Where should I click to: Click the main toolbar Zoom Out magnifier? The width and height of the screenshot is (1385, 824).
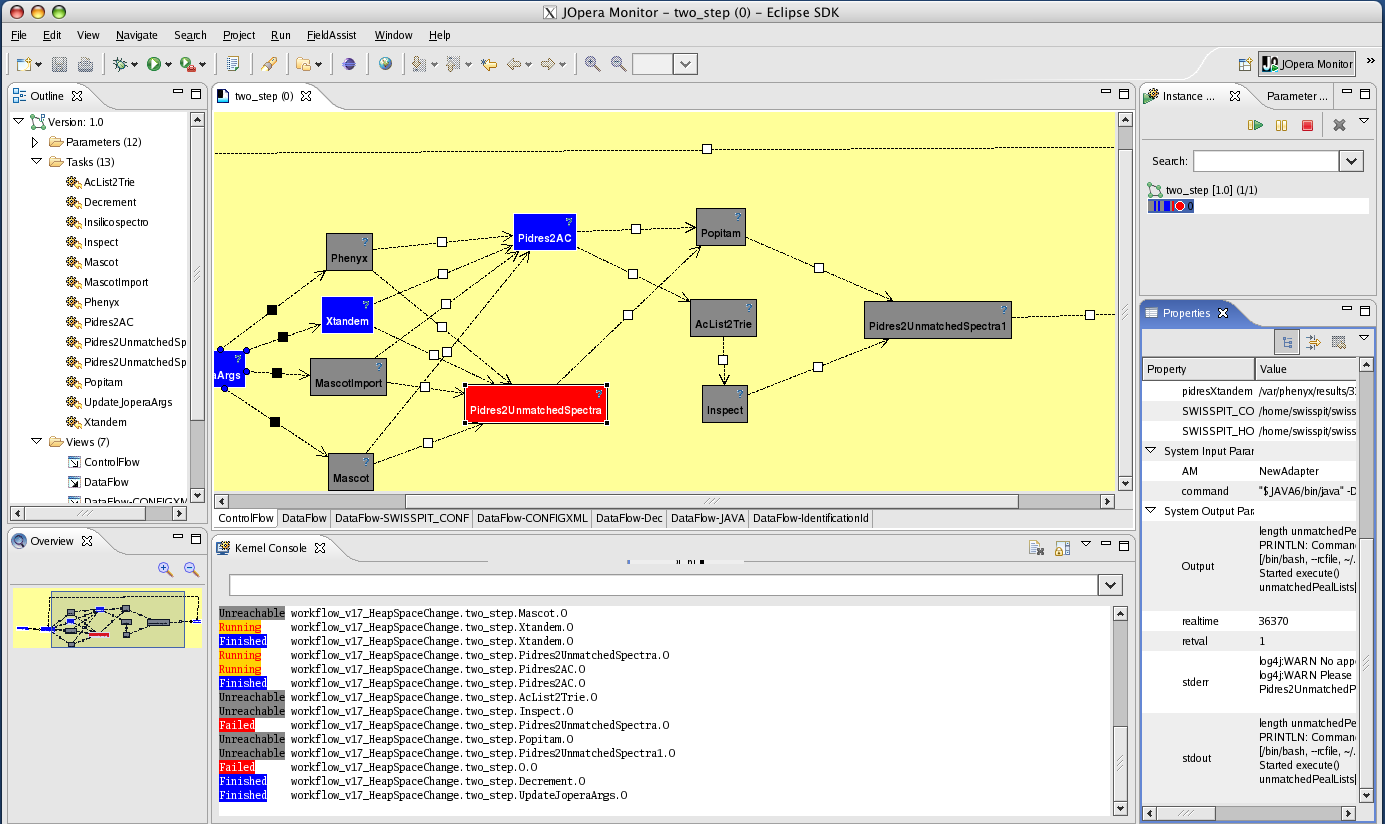pyautogui.click(x=619, y=64)
